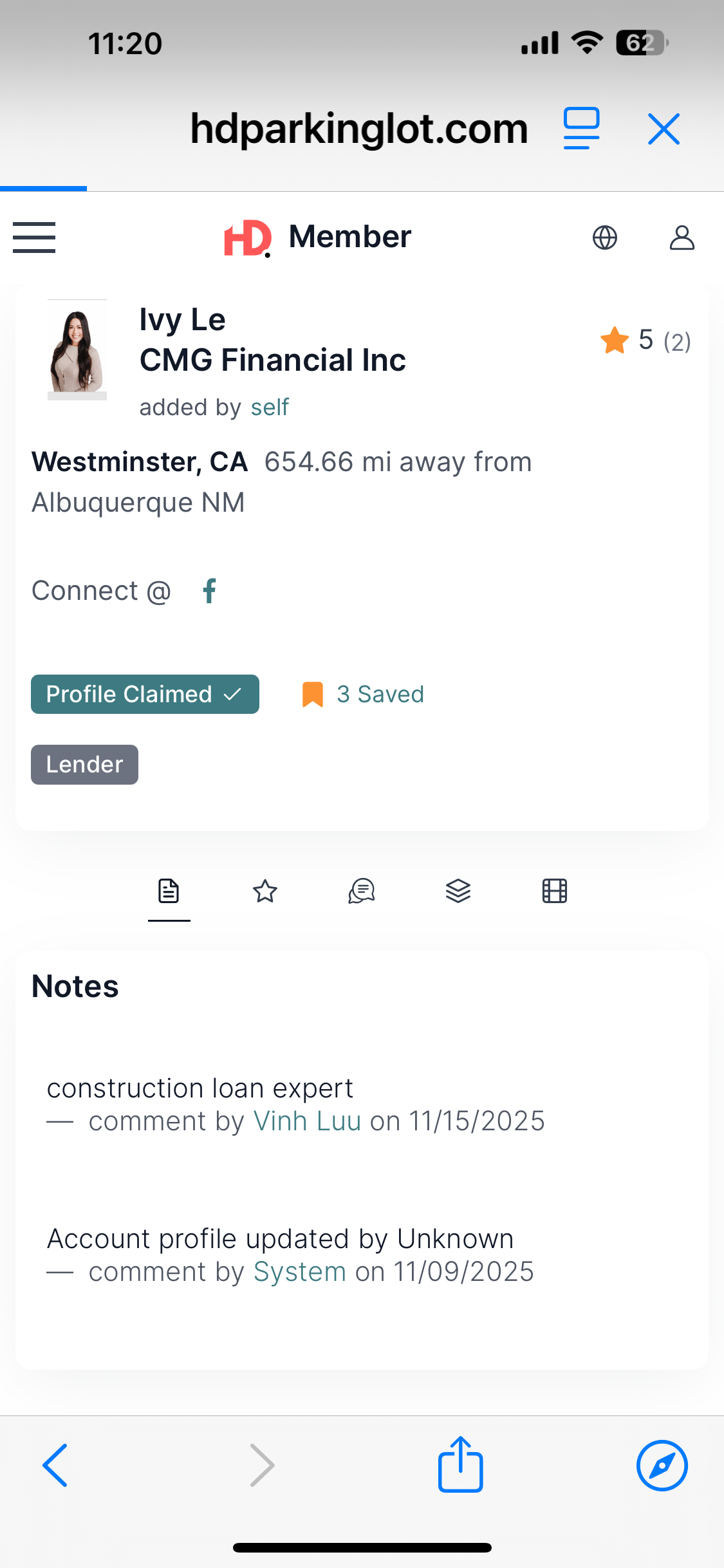Image resolution: width=724 pixels, height=1568 pixels.
Task: Click the 'self' added-by link
Action: pyautogui.click(x=270, y=407)
